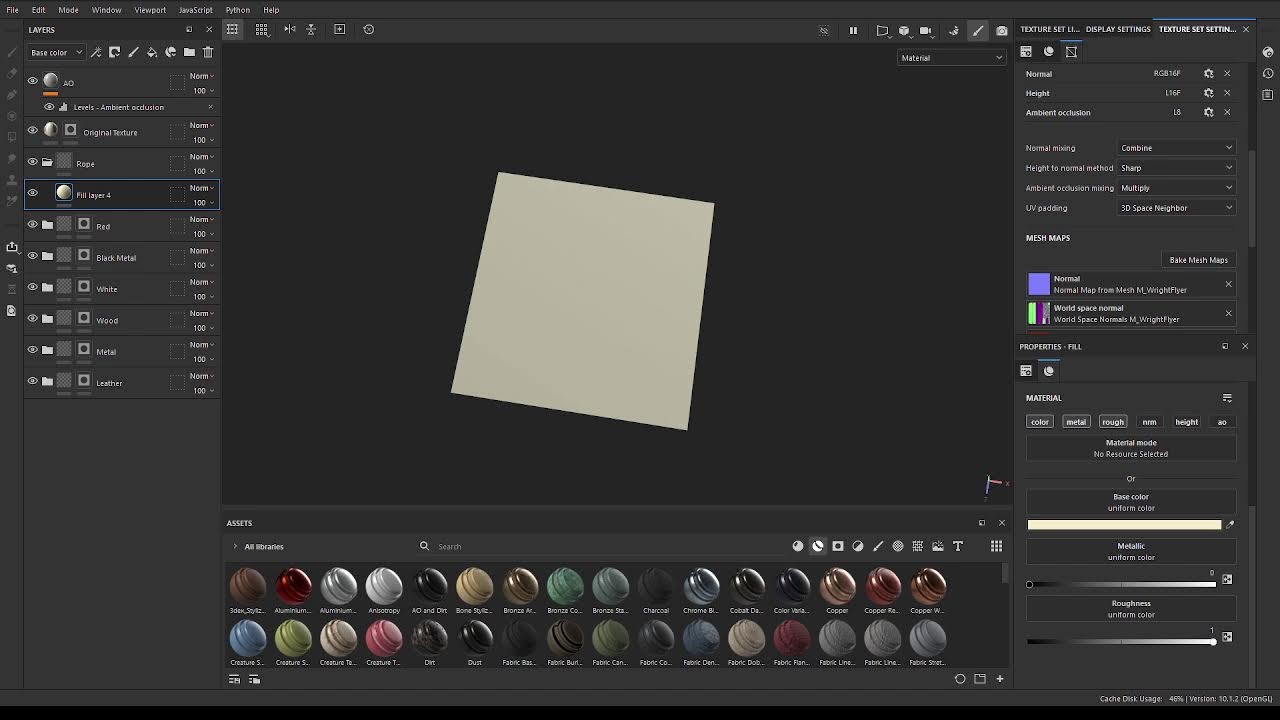Adjust the Metallic slider
This screenshot has width=1280, height=720.
1122,584
